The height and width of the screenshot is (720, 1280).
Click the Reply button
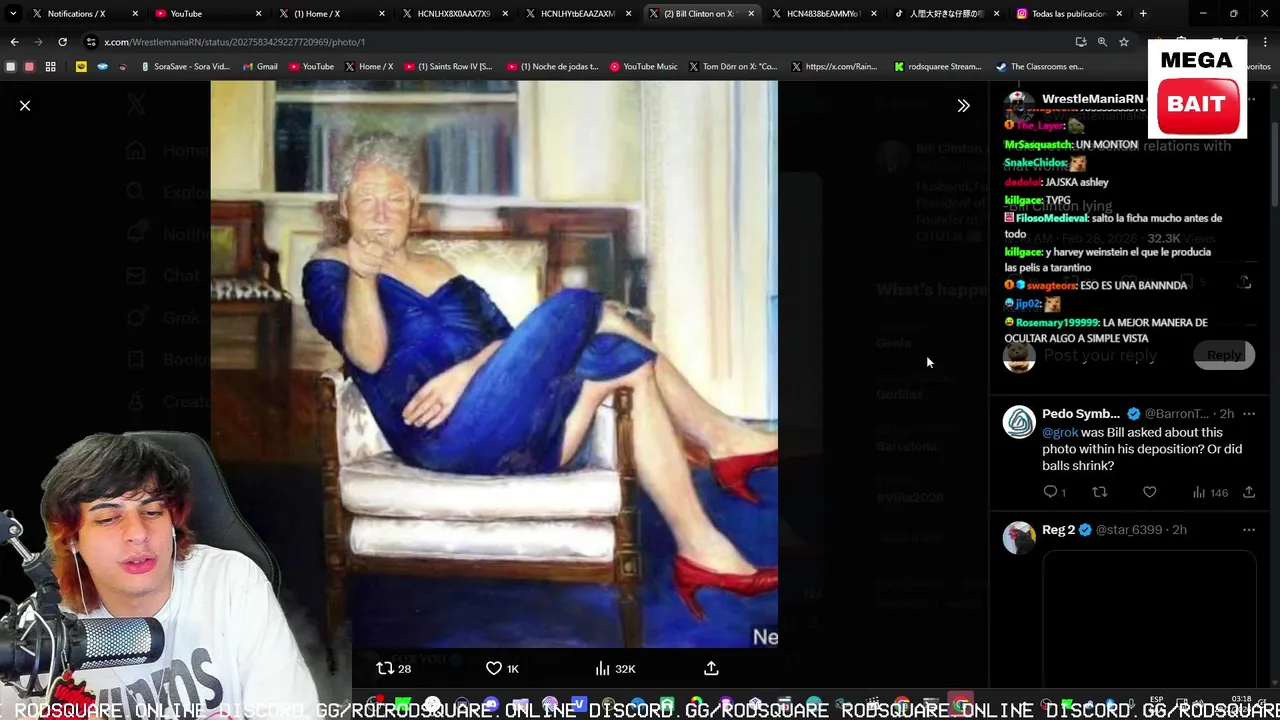pos(1224,355)
